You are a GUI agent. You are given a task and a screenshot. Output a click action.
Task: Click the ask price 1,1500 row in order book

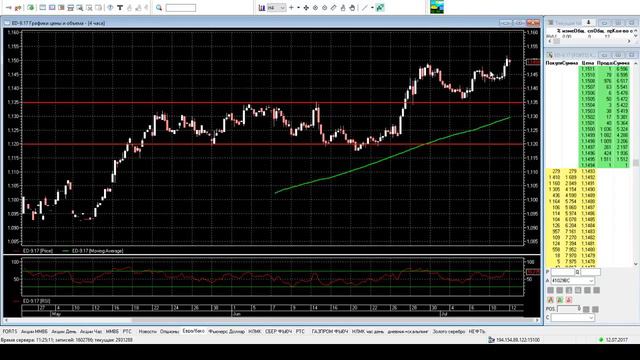pyautogui.click(x=604, y=129)
